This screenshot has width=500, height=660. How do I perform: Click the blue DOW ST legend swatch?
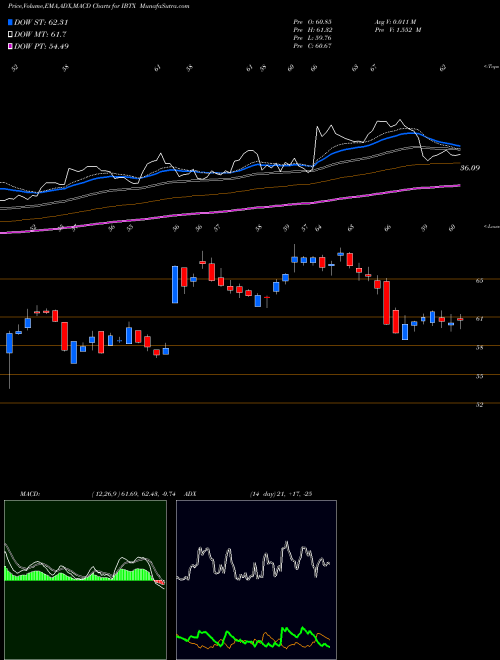[10, 22]
